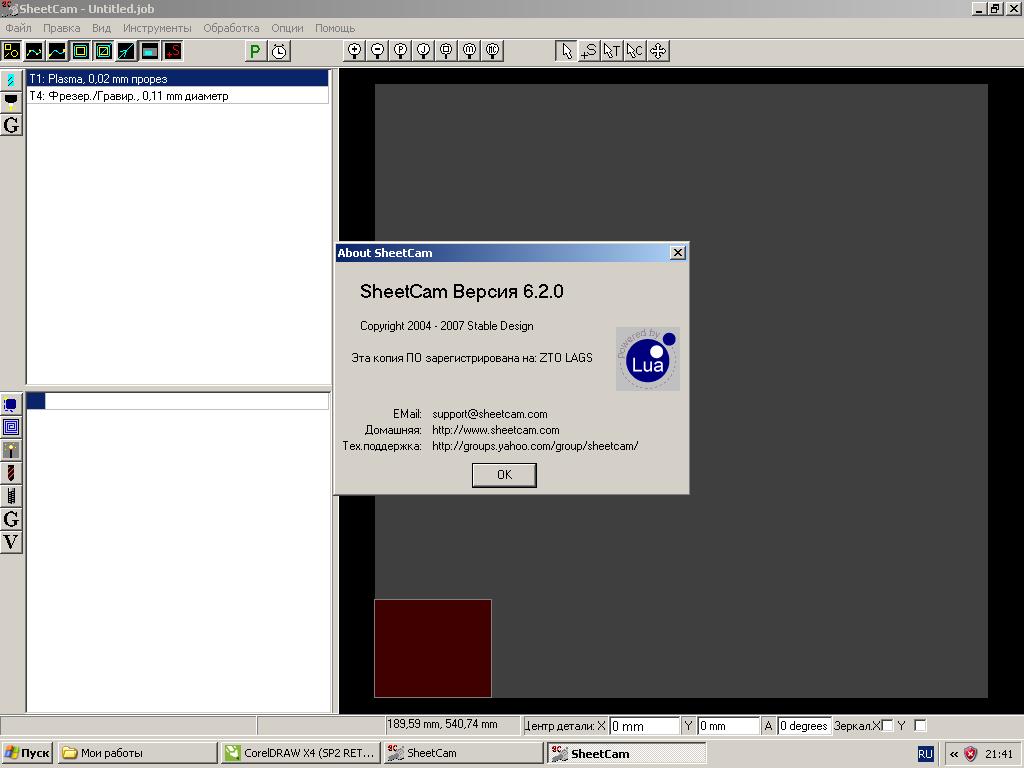Viewport: 1024px width, 768px height.
Task: Click the V operation icon
Action: click(x=11, y=542)
